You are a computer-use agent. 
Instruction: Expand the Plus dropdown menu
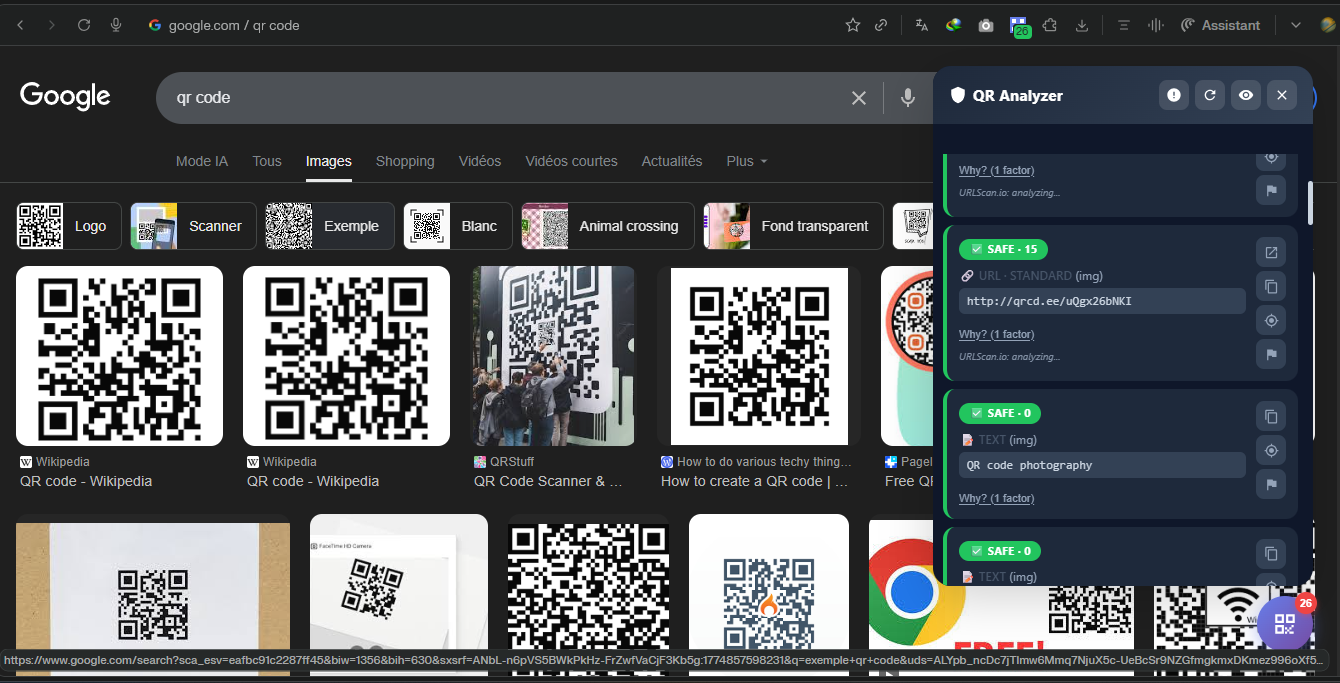click(x=747, y=161)
